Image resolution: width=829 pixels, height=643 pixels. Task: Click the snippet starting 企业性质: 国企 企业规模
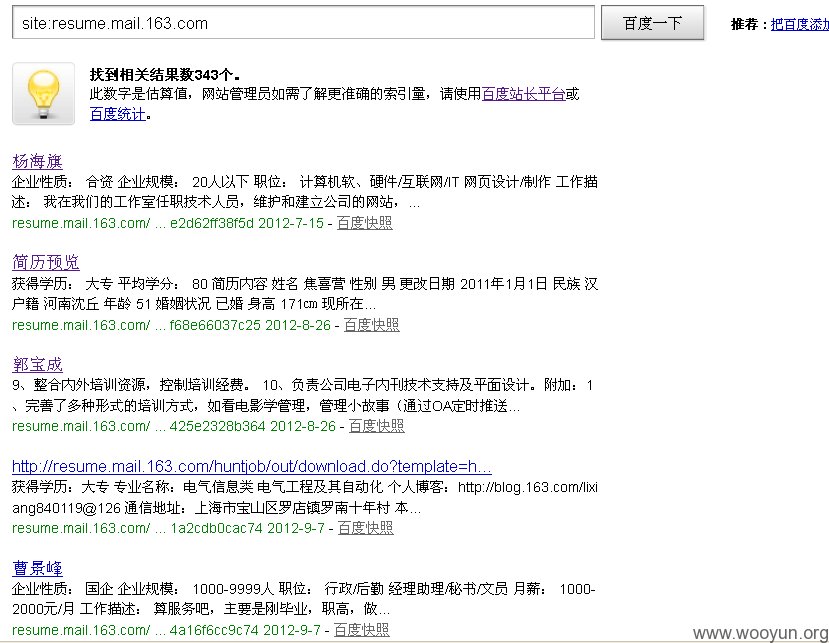point(303,599)
